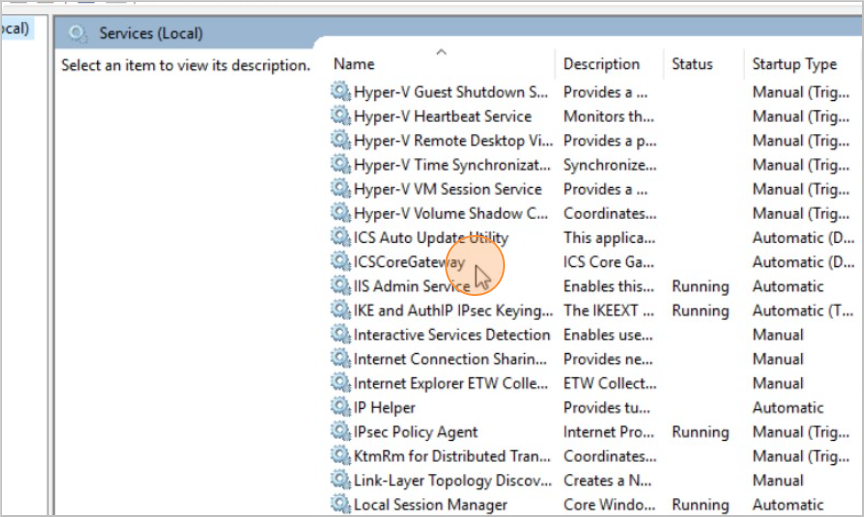Screen dimensions: 864x517
Task: Click 'Internet Pro...' description text
Action: tap(608, 432)
